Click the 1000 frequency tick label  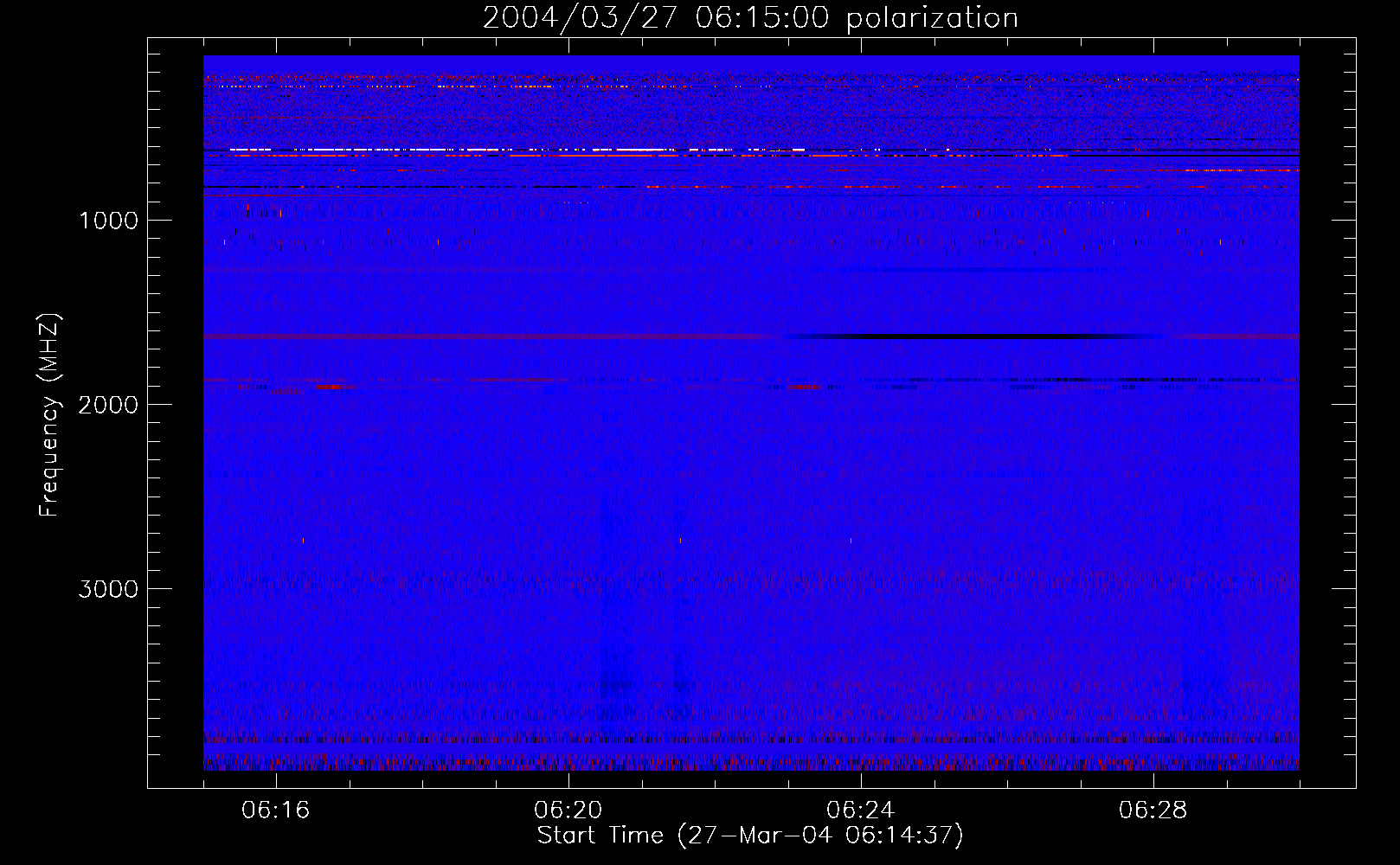[x=108, y=221]
